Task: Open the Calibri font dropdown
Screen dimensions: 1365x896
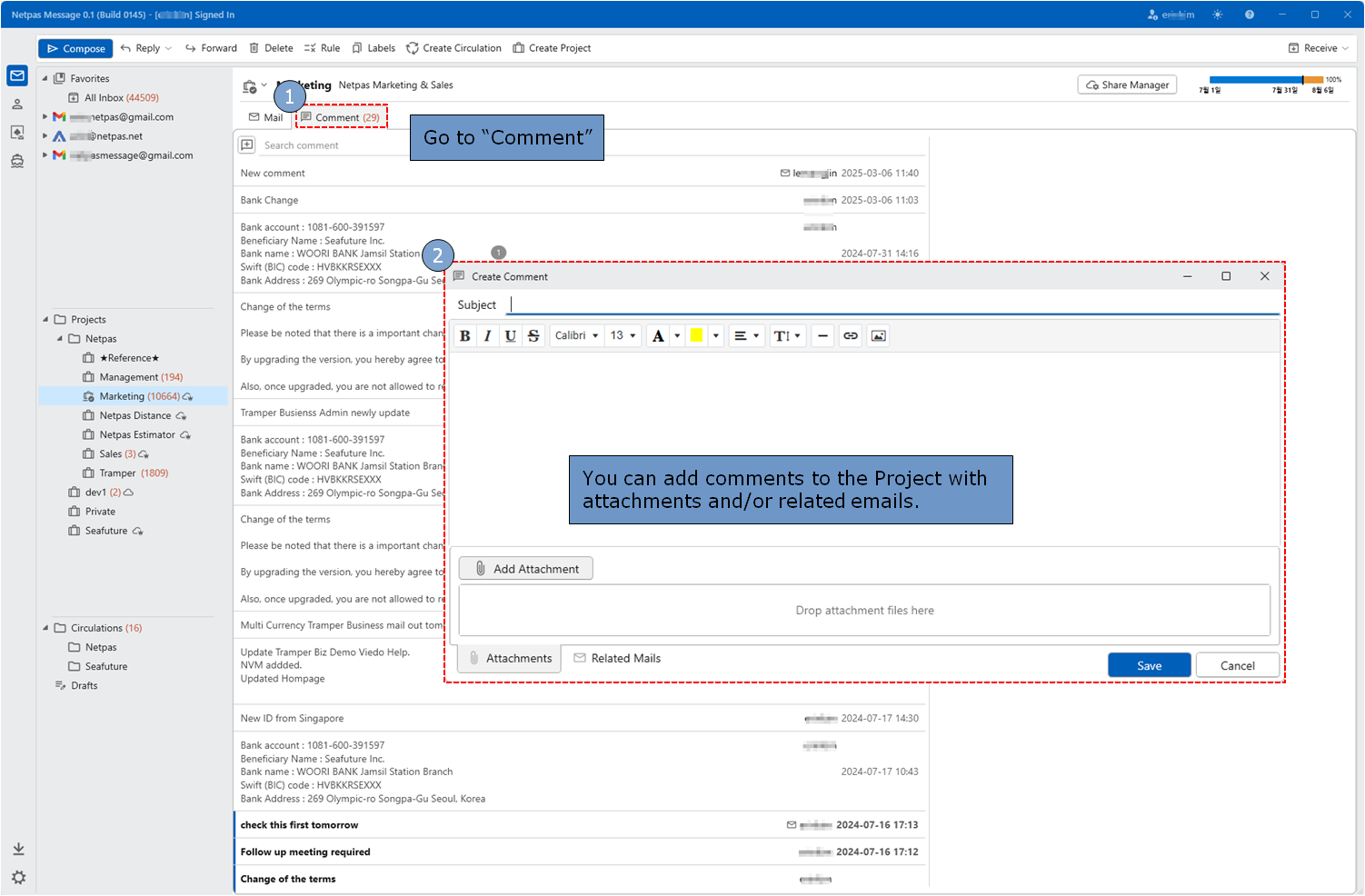Action: pyautogui.click(x=576, y=335)
